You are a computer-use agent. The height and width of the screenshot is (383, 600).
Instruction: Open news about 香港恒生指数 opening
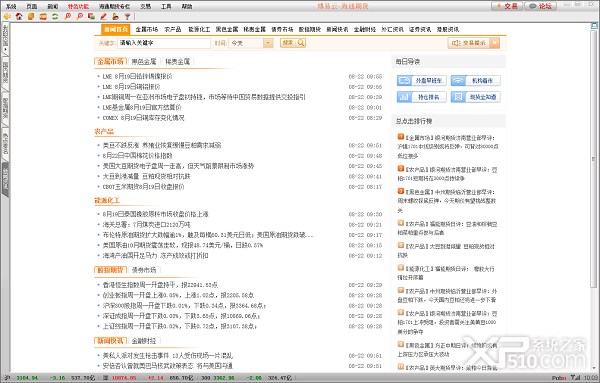click(x=160, y=285)
